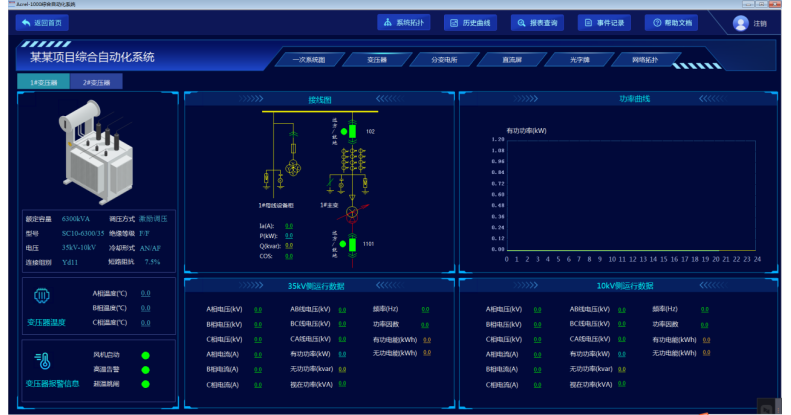
Task: Click the COS value 0.0
Action: [x=289, y=256]
